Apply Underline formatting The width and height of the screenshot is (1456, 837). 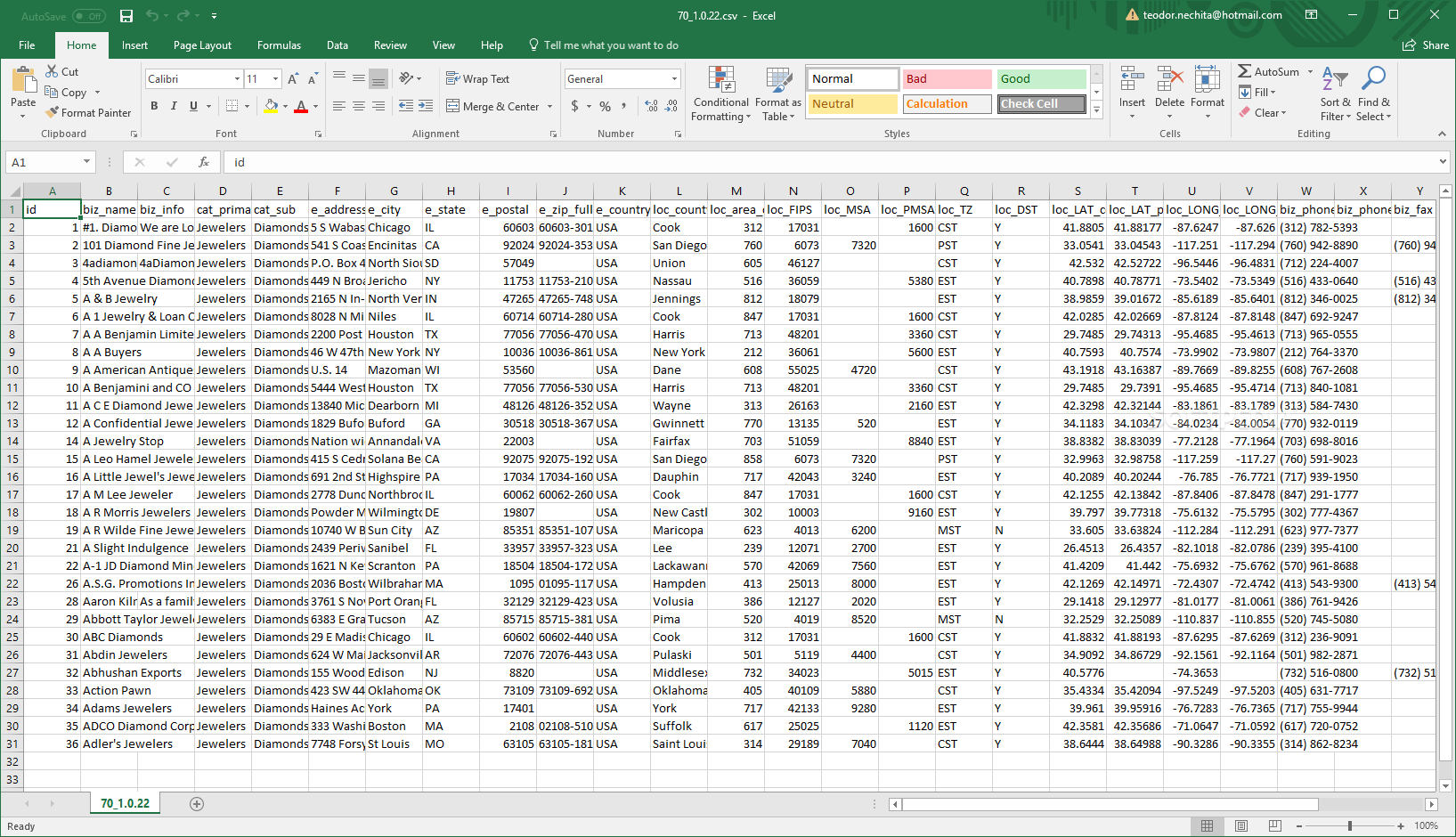(x=193, y=106)
